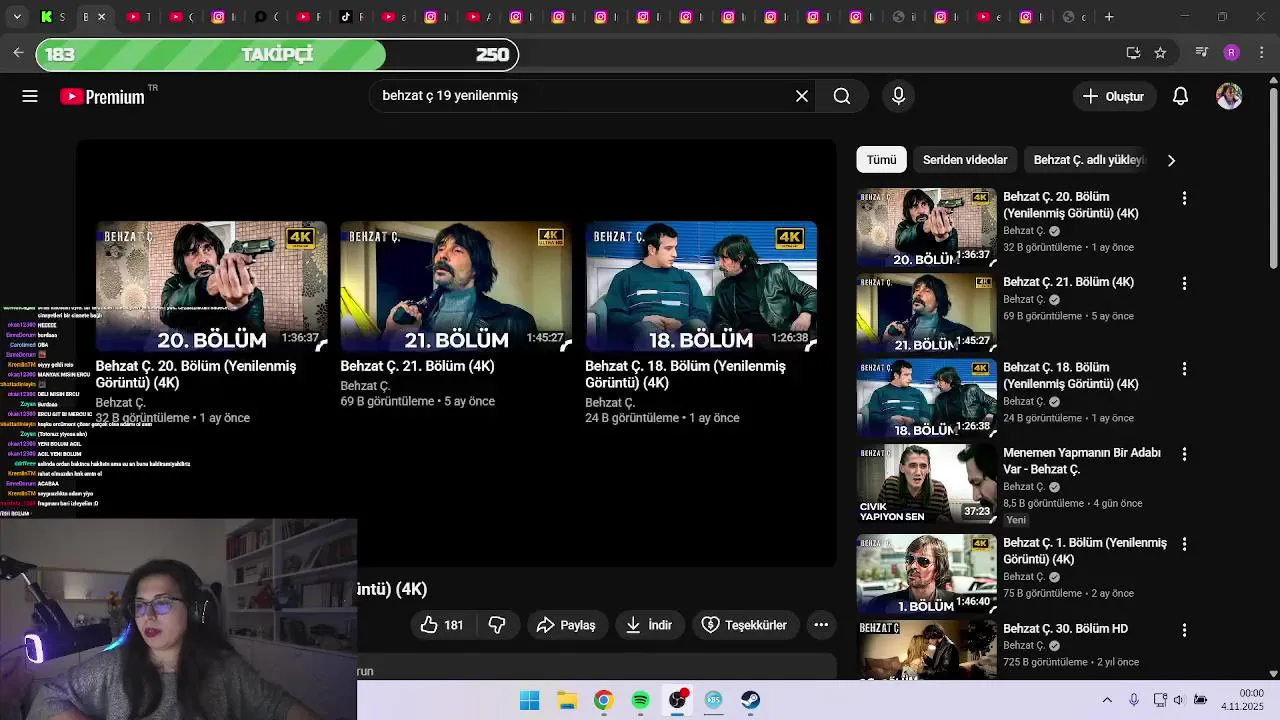Image resolution: width=1280 pixels, height=720 pixels.
Task: Show hidden system tray icons chevron
Action: (1107, 700)
